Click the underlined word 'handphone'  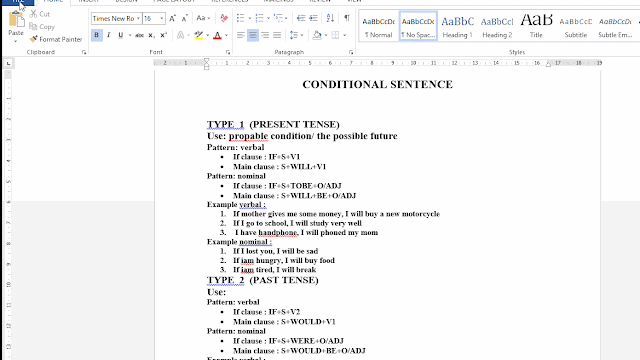[x=278, y=233]
